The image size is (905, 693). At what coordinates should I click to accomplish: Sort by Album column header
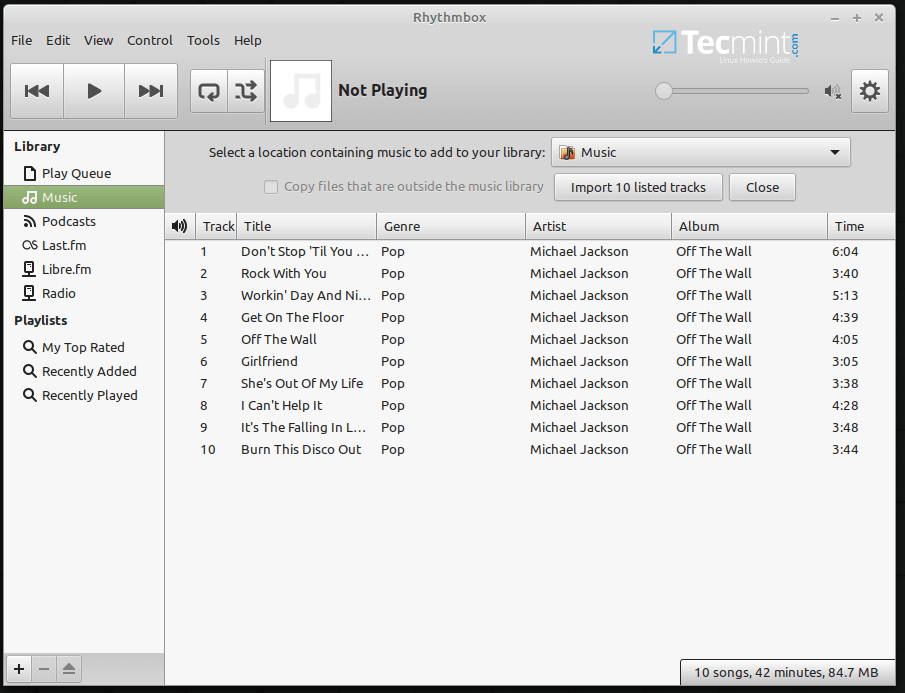[749, 226]
